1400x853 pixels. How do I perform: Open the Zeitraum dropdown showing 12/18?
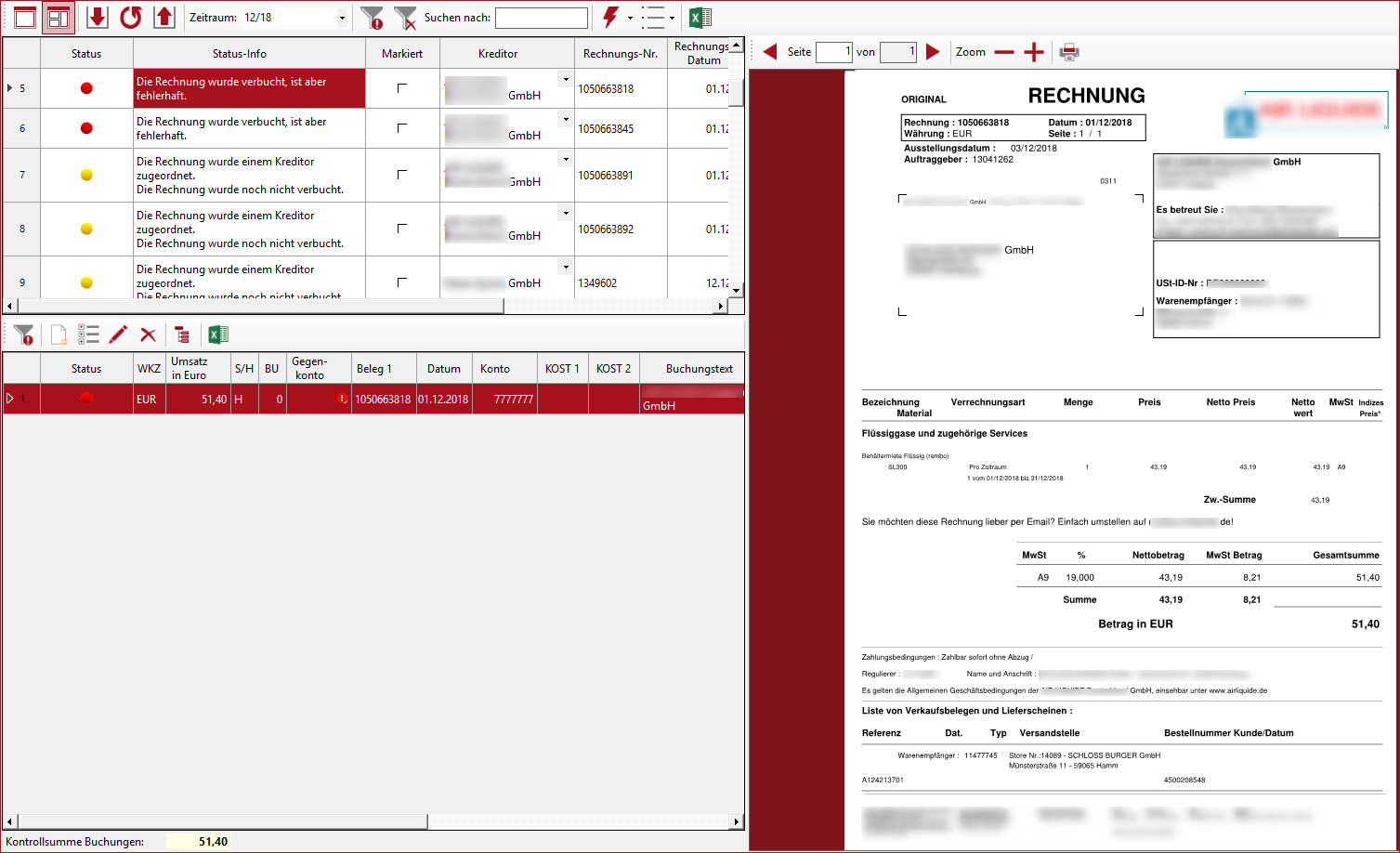point(342,18)
